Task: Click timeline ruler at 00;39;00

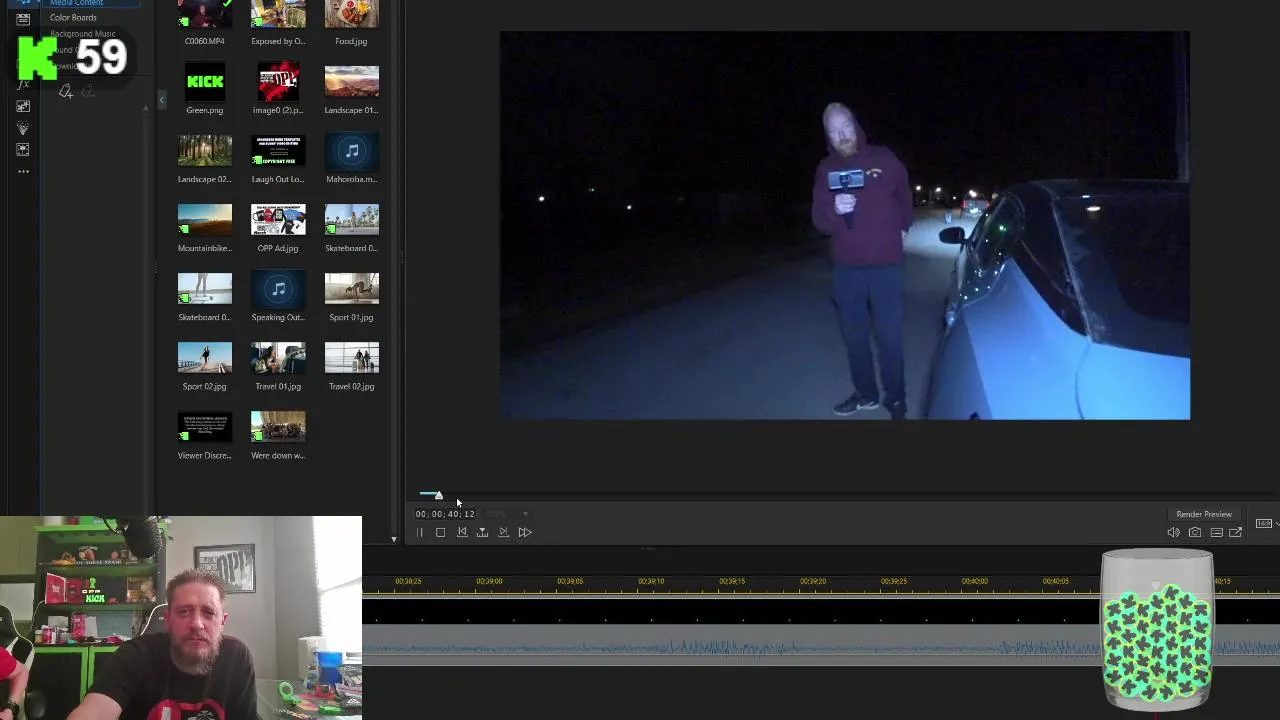Action: (x=489, y=582)
